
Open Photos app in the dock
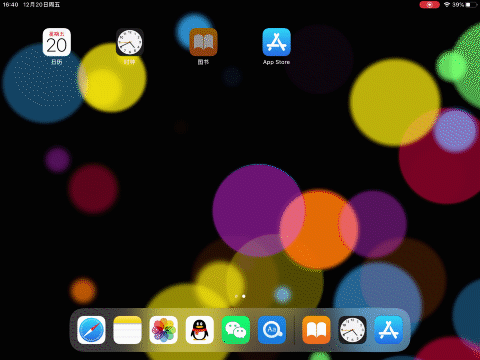pos(163,330)
